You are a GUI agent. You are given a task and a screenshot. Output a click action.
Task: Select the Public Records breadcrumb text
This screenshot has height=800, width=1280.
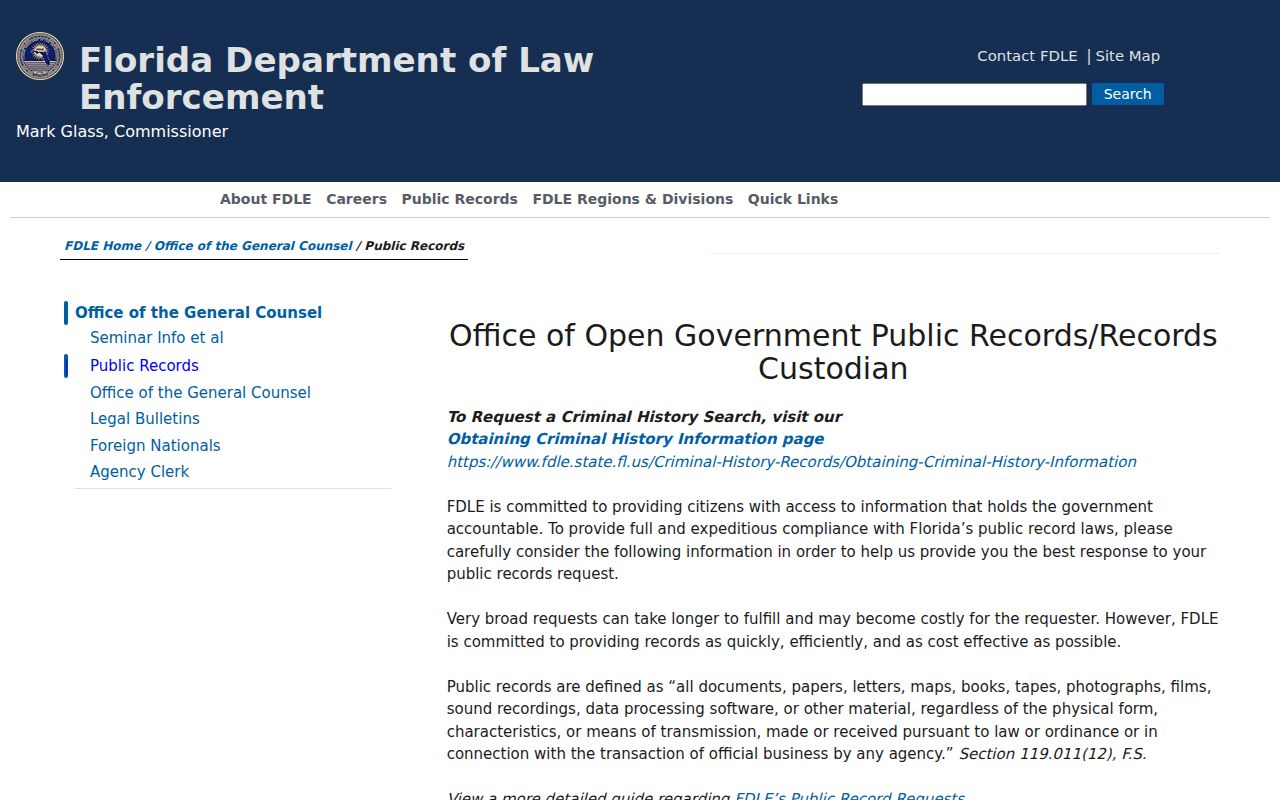tap(415, 246)
